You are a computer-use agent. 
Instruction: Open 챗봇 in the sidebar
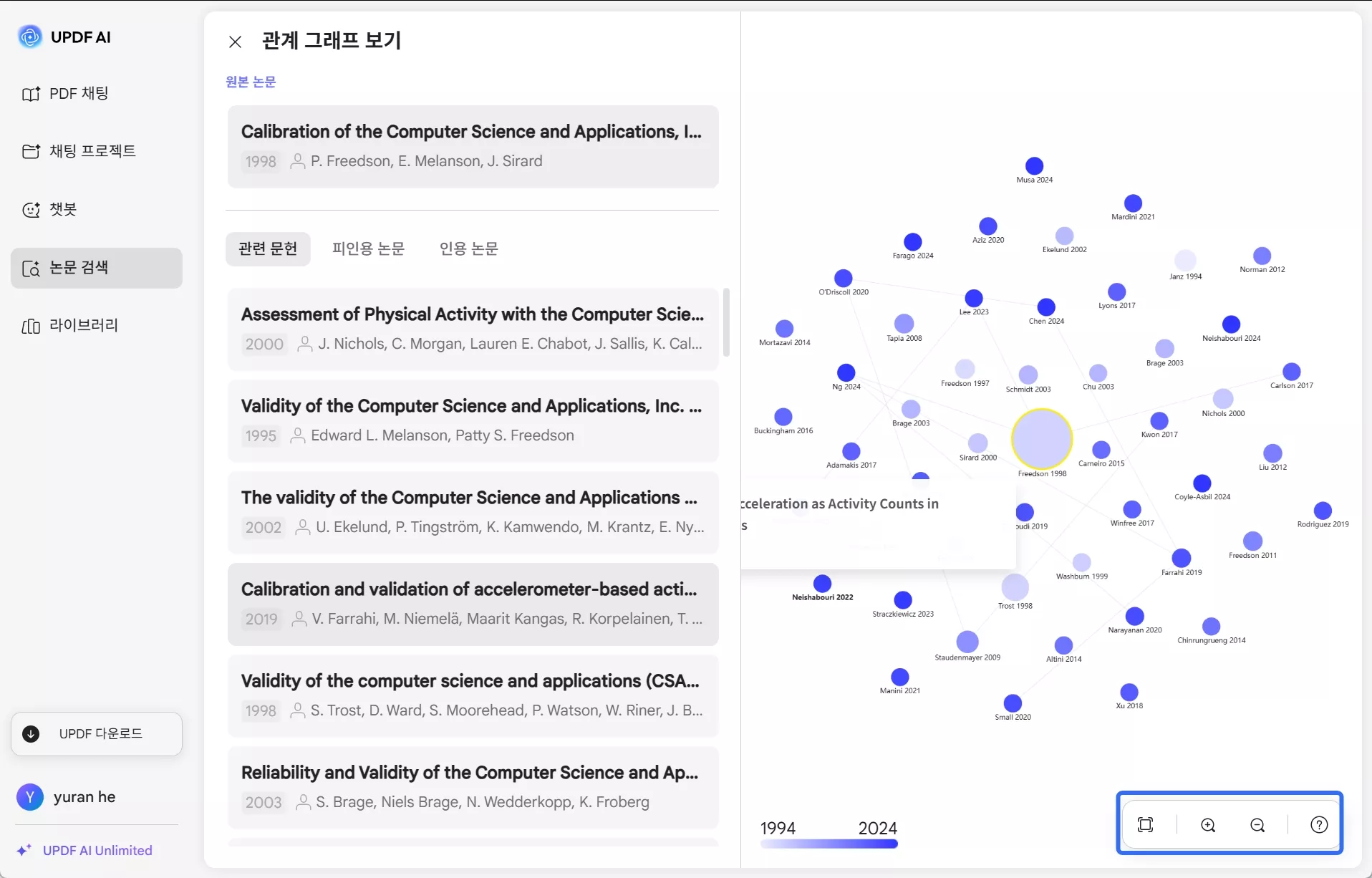pyautogui.click(x=97, y=209)
